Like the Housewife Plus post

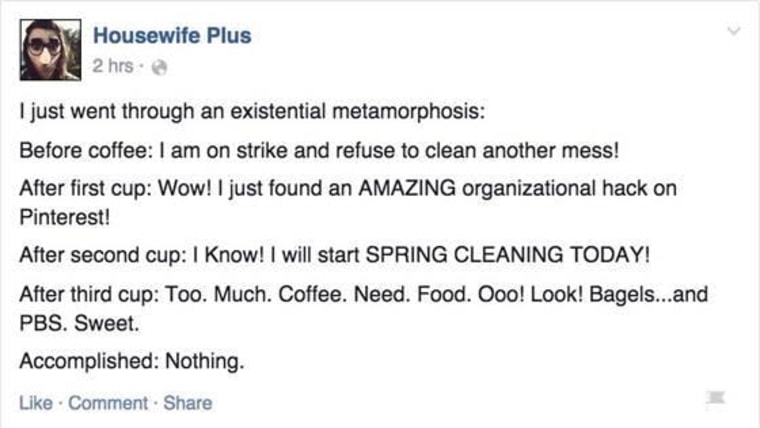pyautogui.click(x=36, y=403)
